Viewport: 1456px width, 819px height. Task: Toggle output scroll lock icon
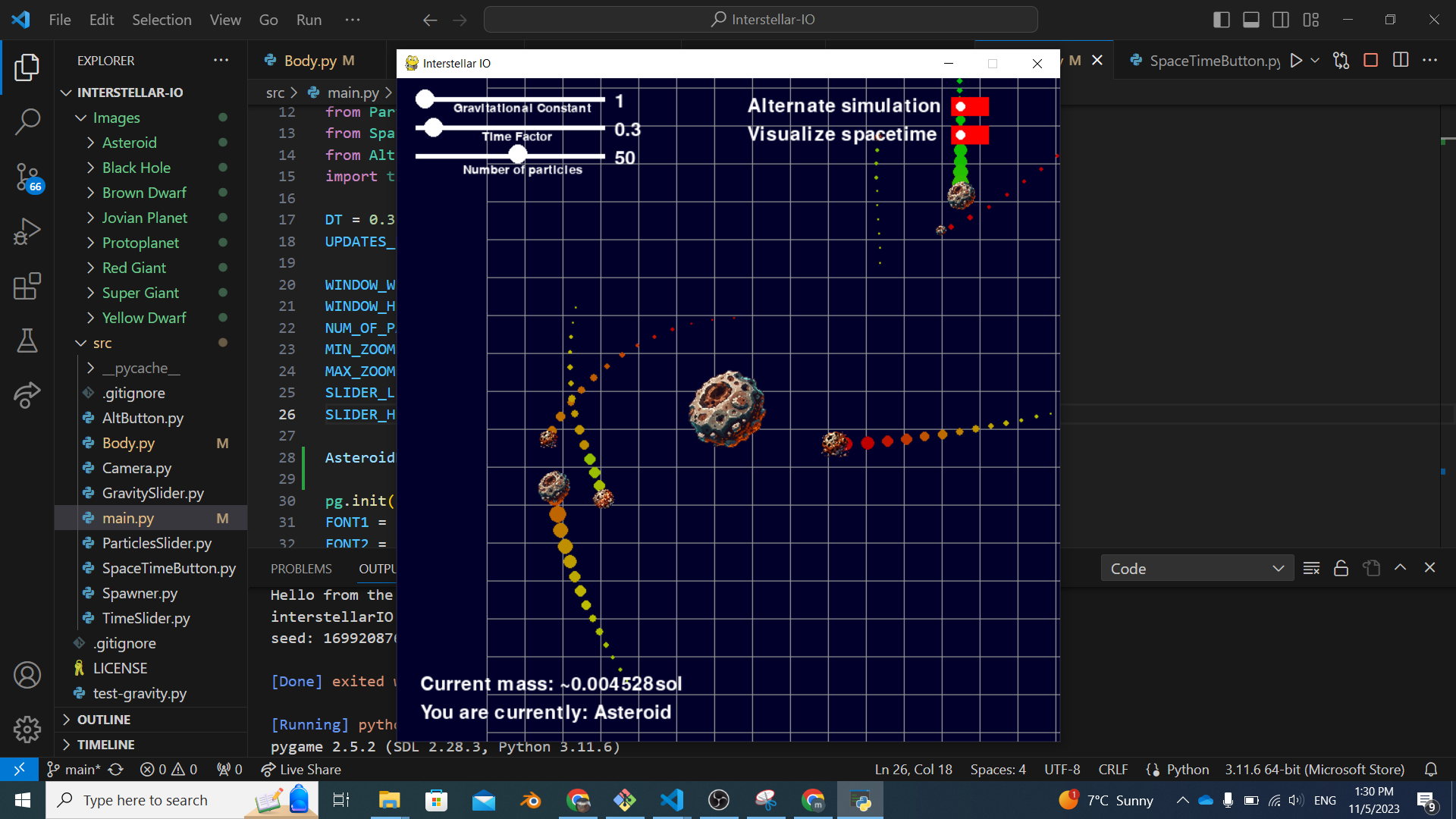[1341, 569]
